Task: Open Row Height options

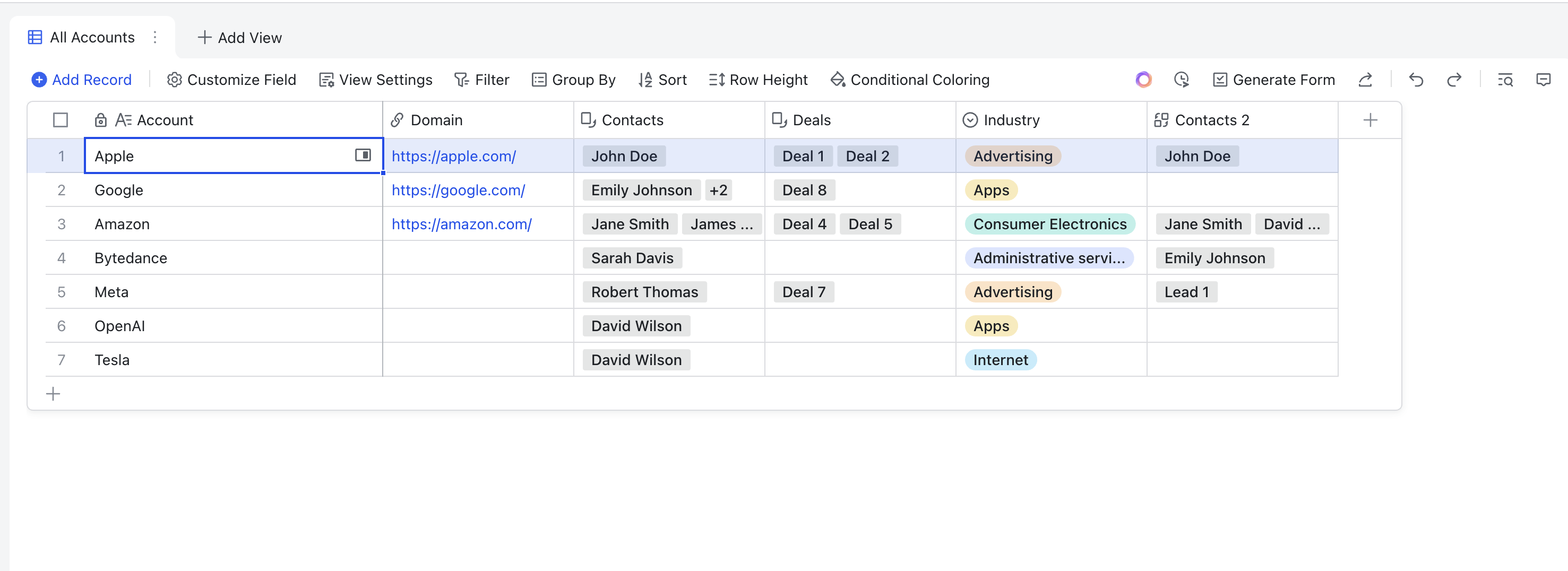Action: point(758,80)
